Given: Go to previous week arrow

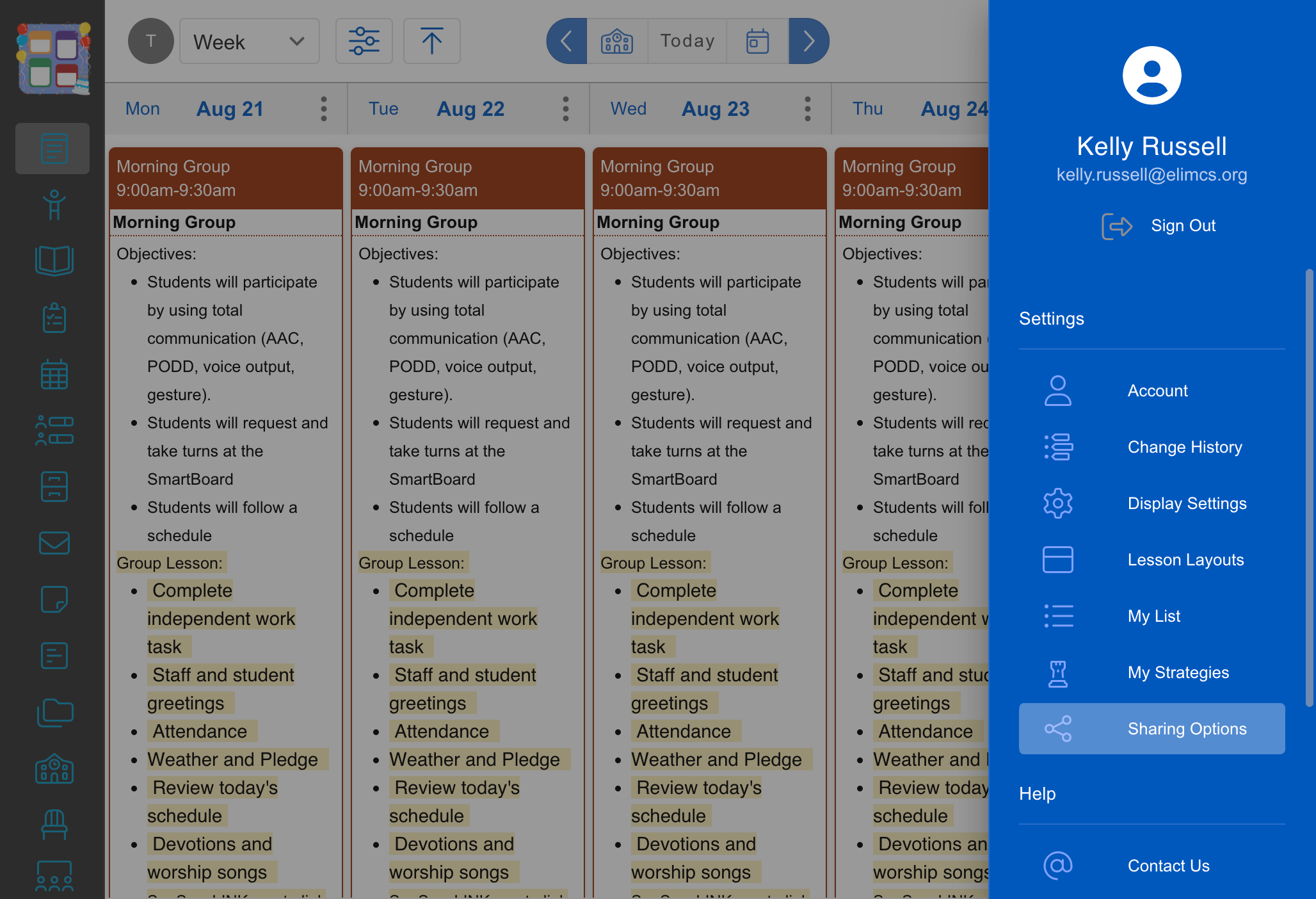Looking at the screenshot, I should (566, 41).
